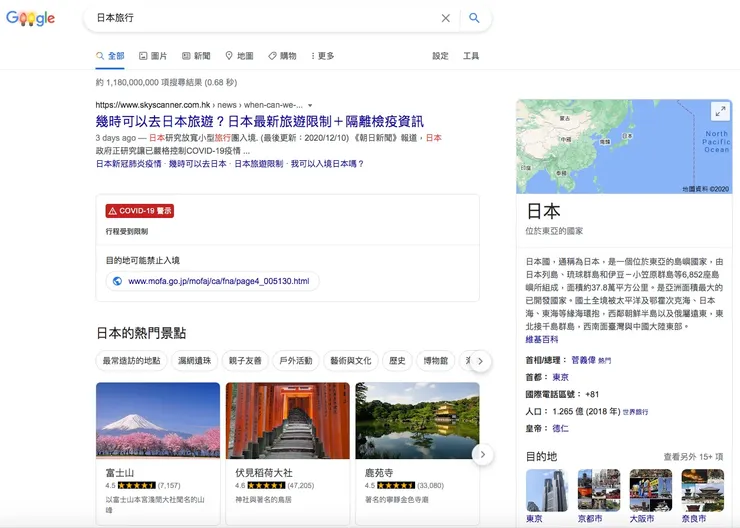Open the www.mofa.go.jp link
The width and height of the screenshot is (740, 528).
pyautogui.click(x=219, y=281)
